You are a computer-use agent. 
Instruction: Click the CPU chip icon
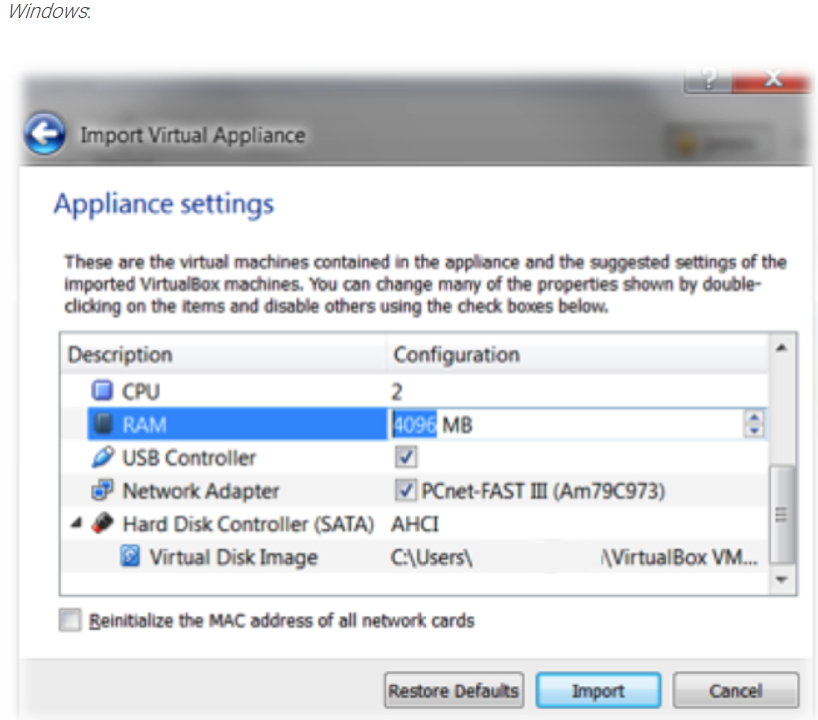[103, 391]
